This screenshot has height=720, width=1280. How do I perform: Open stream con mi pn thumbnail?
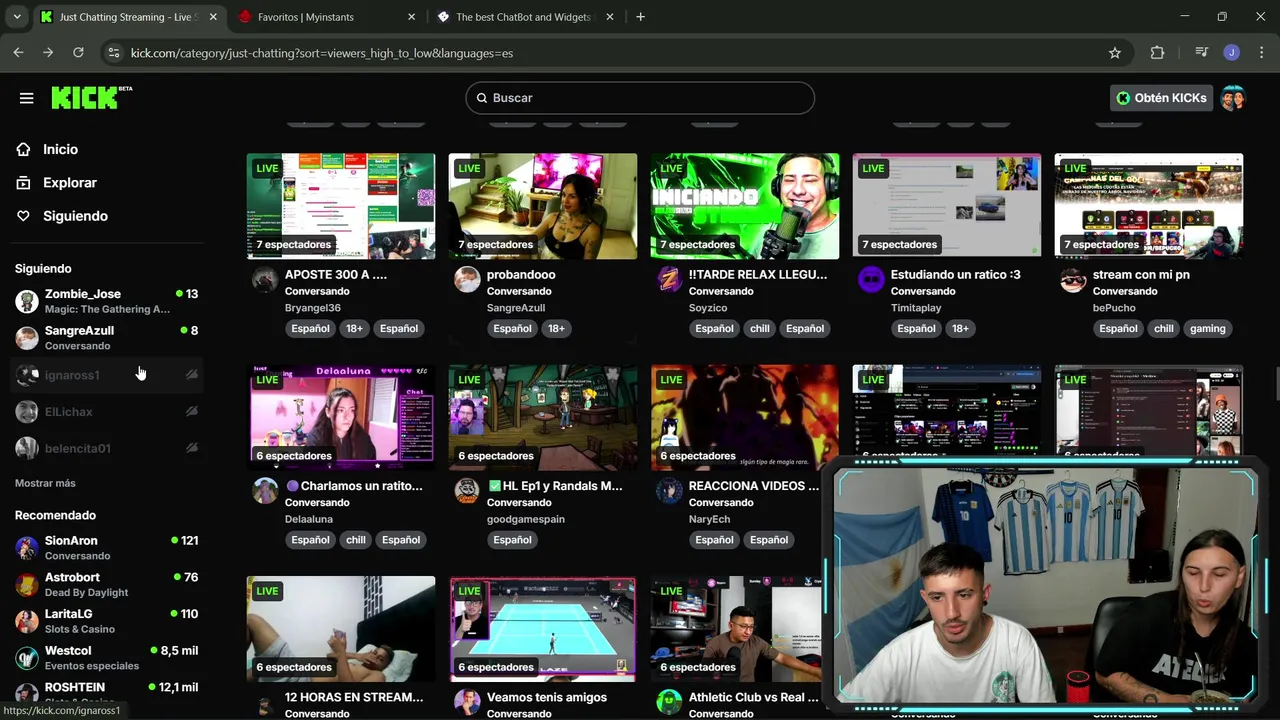[1149, 206]
